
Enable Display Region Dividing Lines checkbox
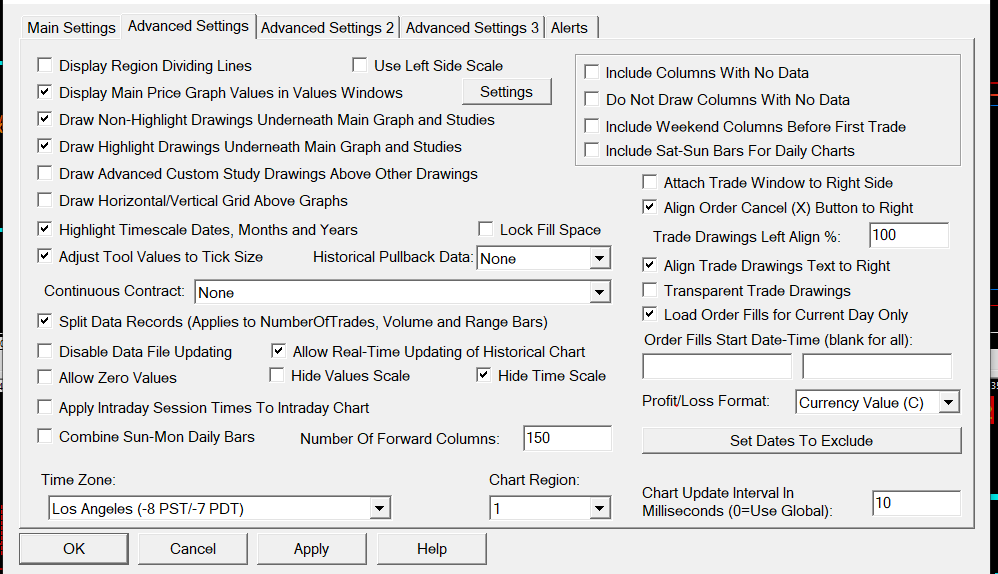pyautogui.click(x=45, y=66)
